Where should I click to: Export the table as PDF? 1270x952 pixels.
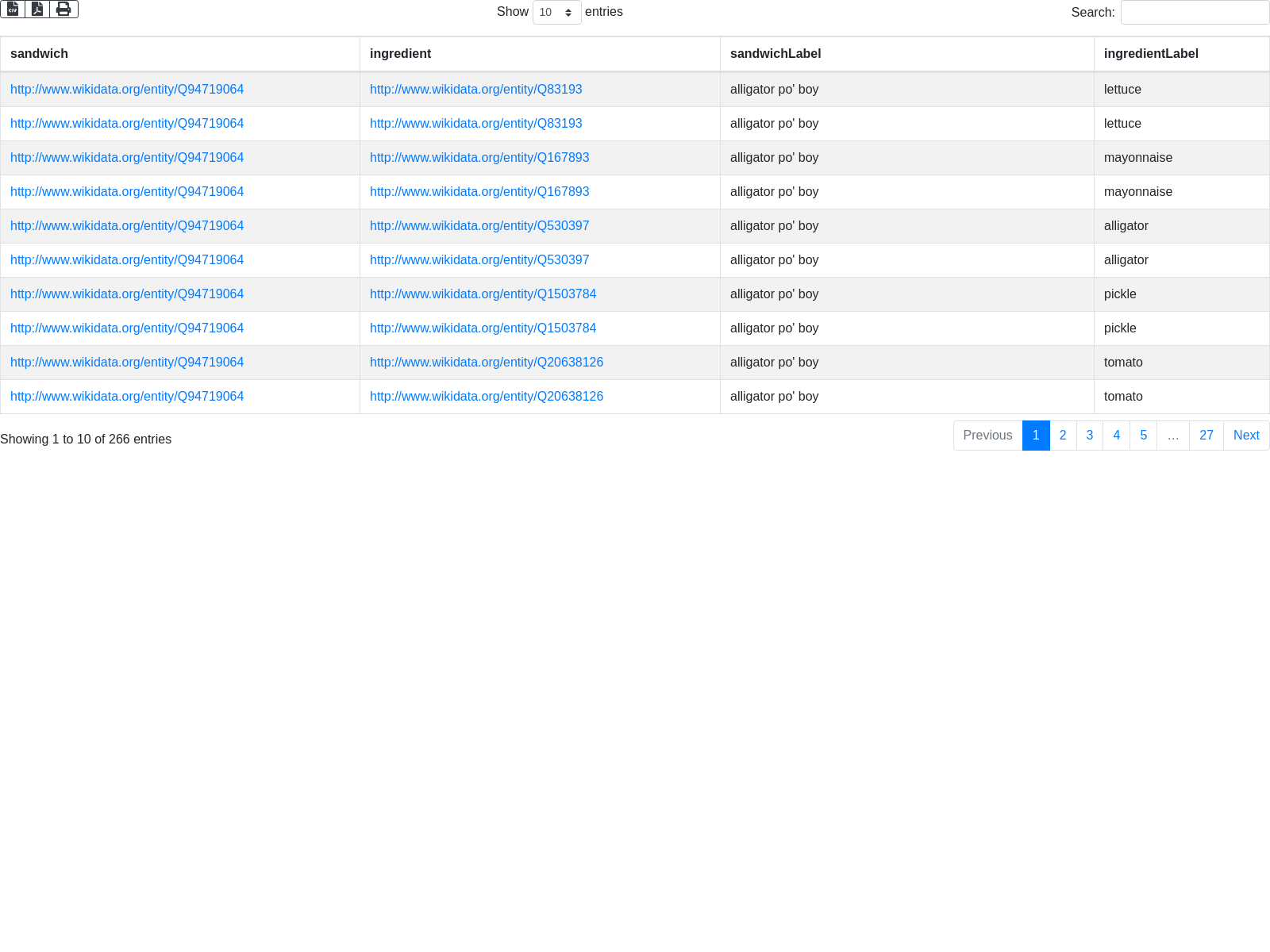coord(37,9)
